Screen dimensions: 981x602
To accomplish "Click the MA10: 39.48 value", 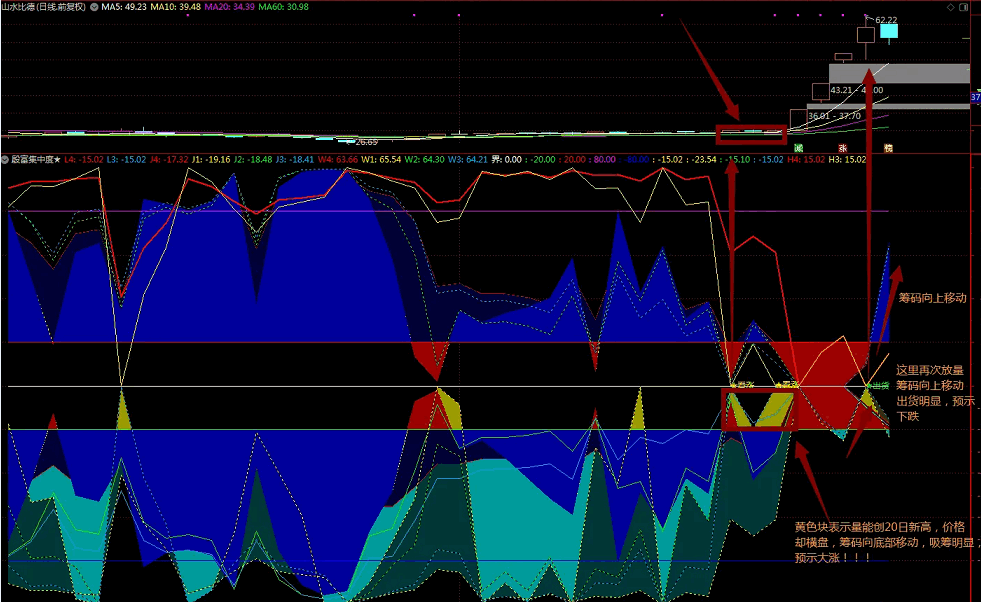I will (x=176, y=7).
